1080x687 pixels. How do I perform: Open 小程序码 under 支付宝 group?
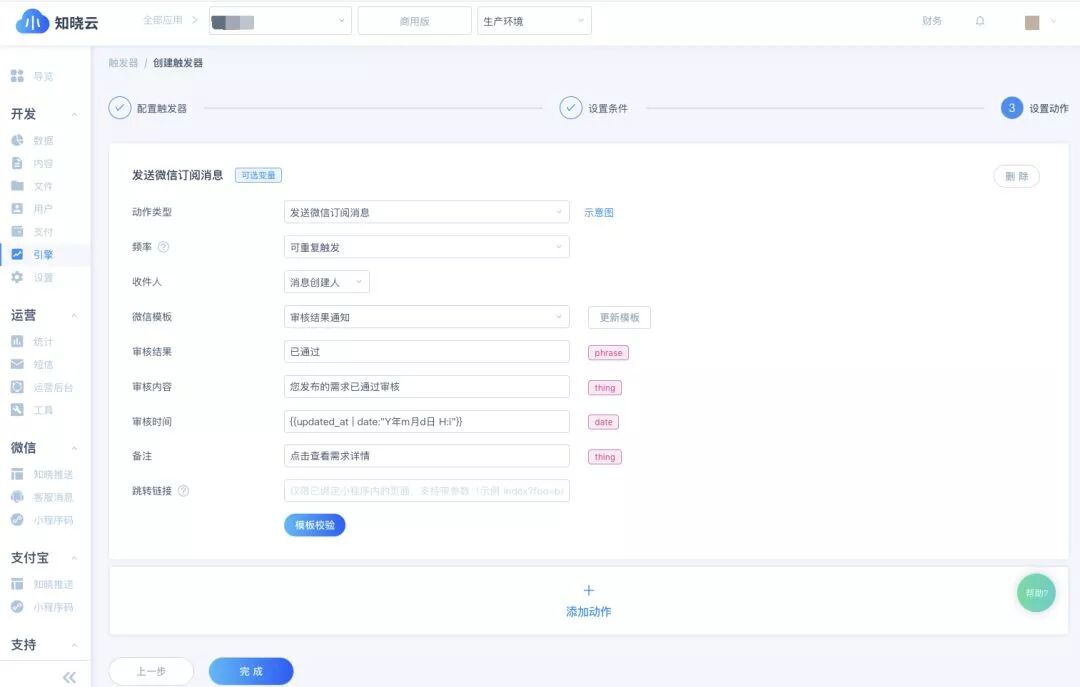(42, 607)
